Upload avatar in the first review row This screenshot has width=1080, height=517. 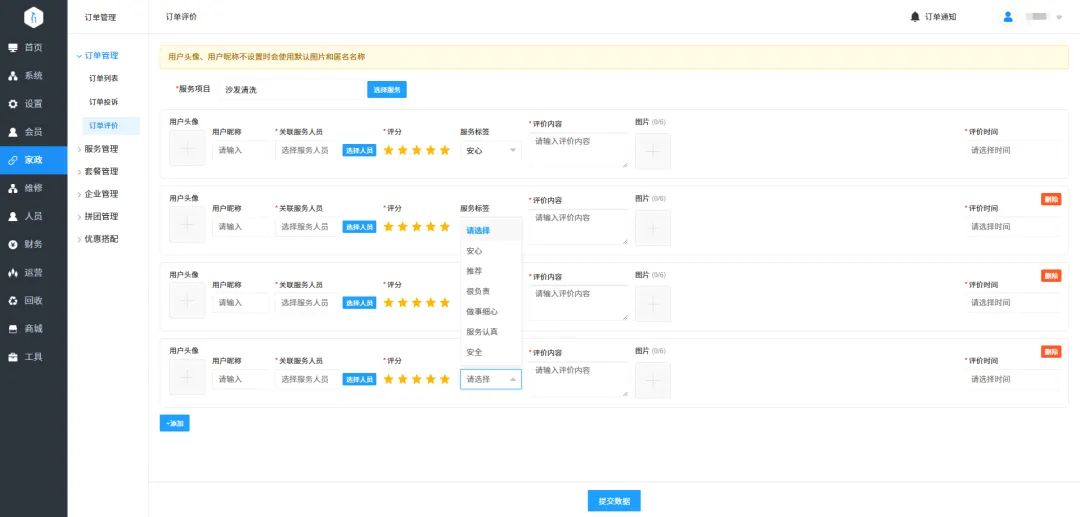pyautogui.click(x=187, y=148)
